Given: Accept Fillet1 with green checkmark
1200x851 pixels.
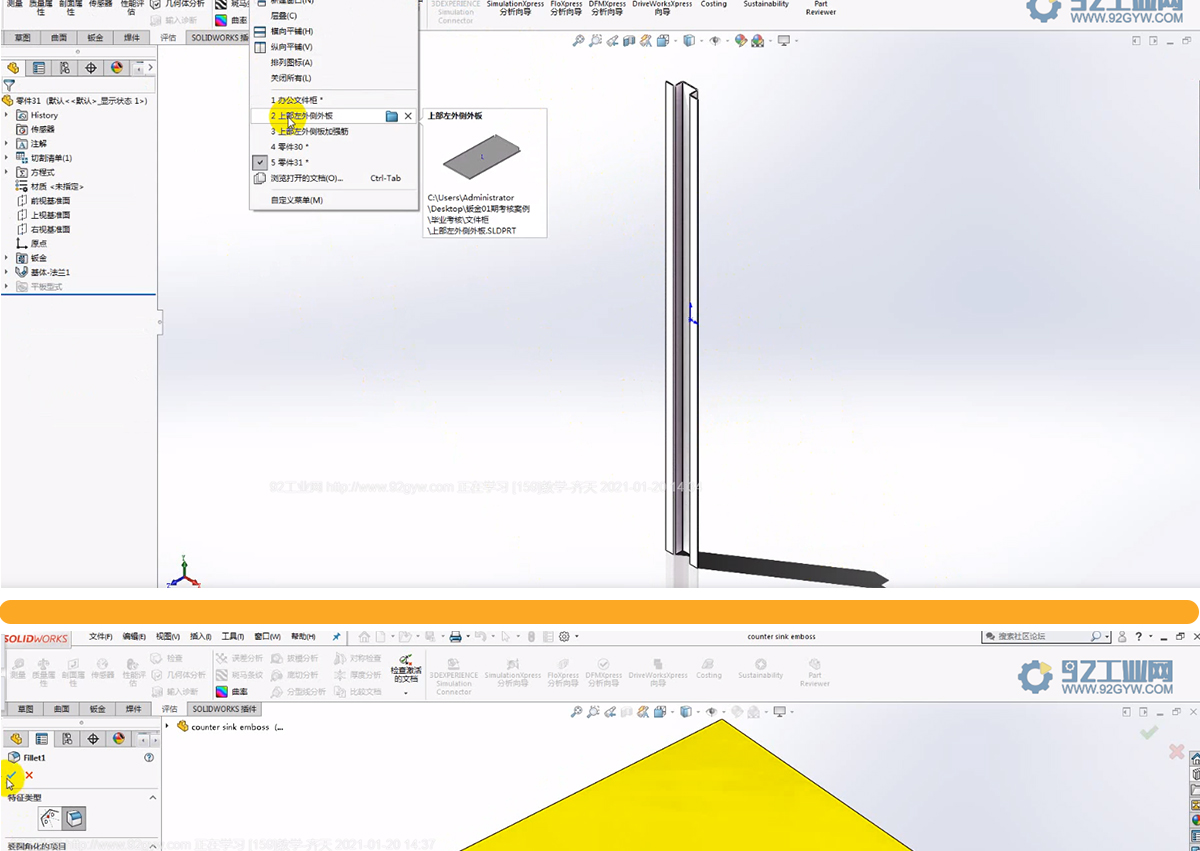Looking at the screenshot, I should point(11,775).
